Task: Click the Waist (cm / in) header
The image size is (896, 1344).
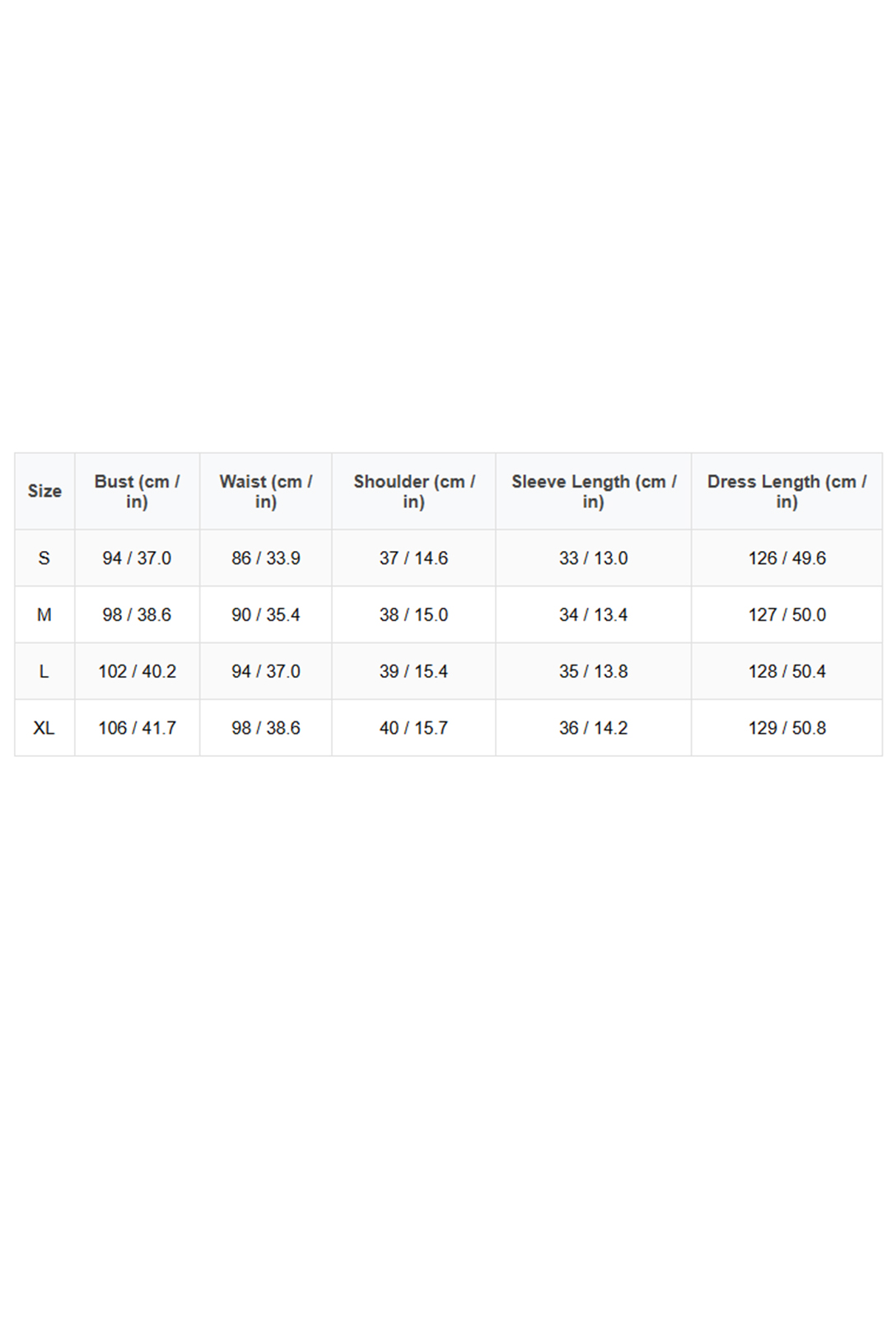Action: (x=265, y=491)
